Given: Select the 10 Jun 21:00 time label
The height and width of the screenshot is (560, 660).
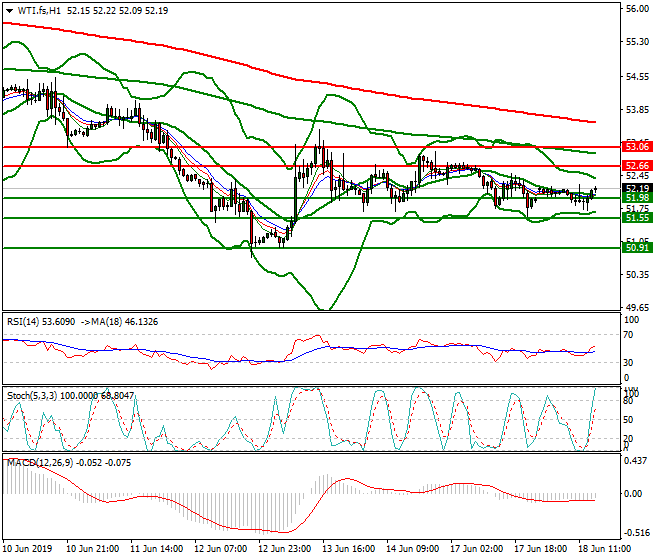Looking at the screenshot, I should pos(93,549).
